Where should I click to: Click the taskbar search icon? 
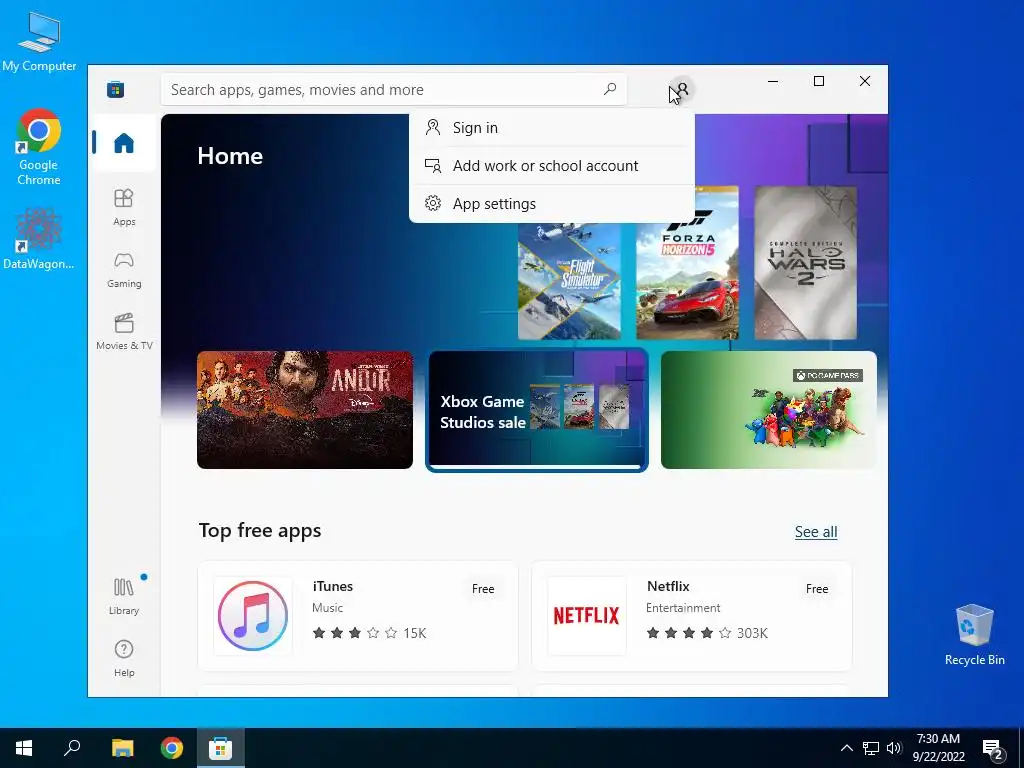tap(72, 748)
